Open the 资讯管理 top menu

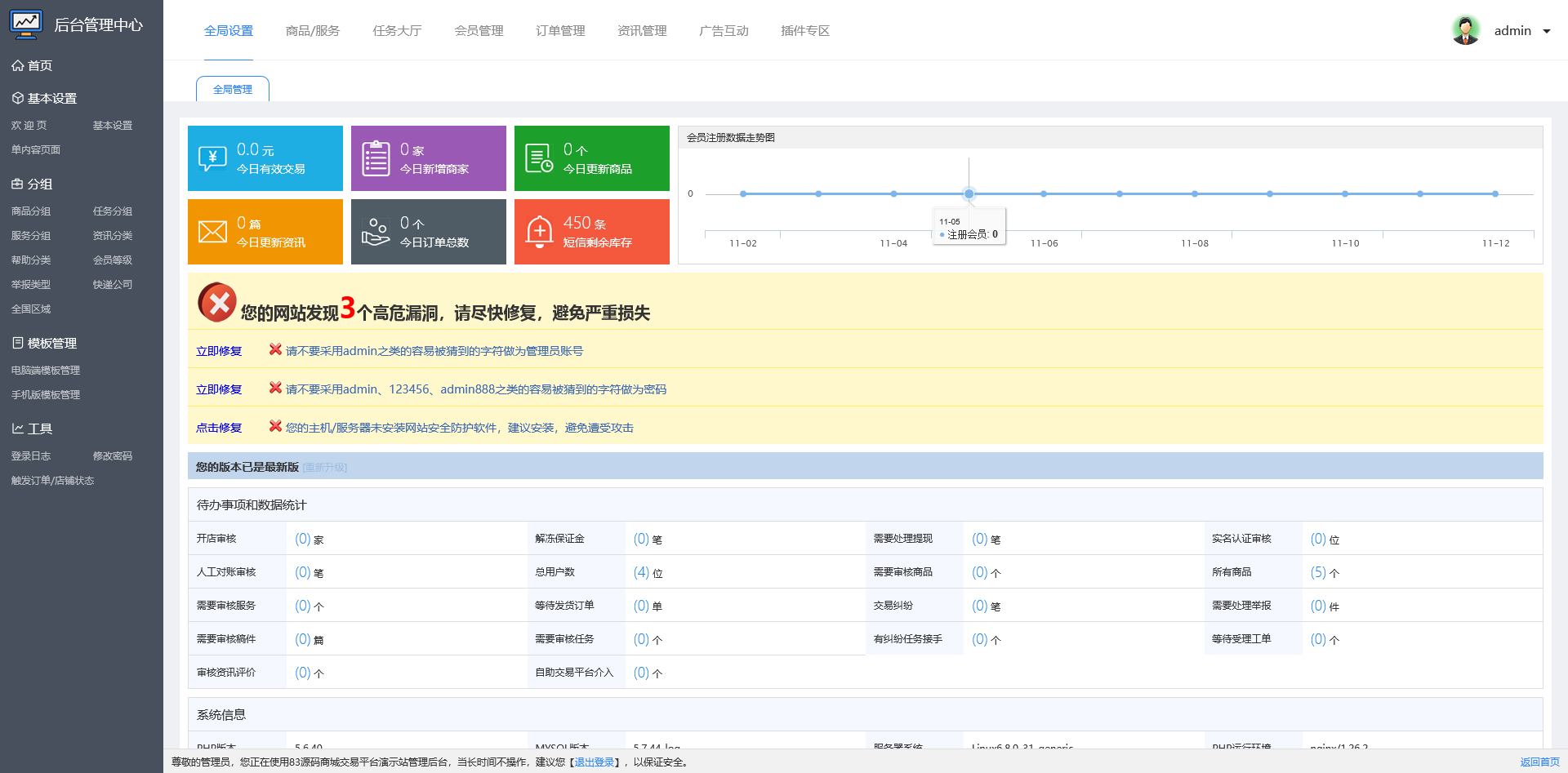pyautogui.click(x=642, y=31)
